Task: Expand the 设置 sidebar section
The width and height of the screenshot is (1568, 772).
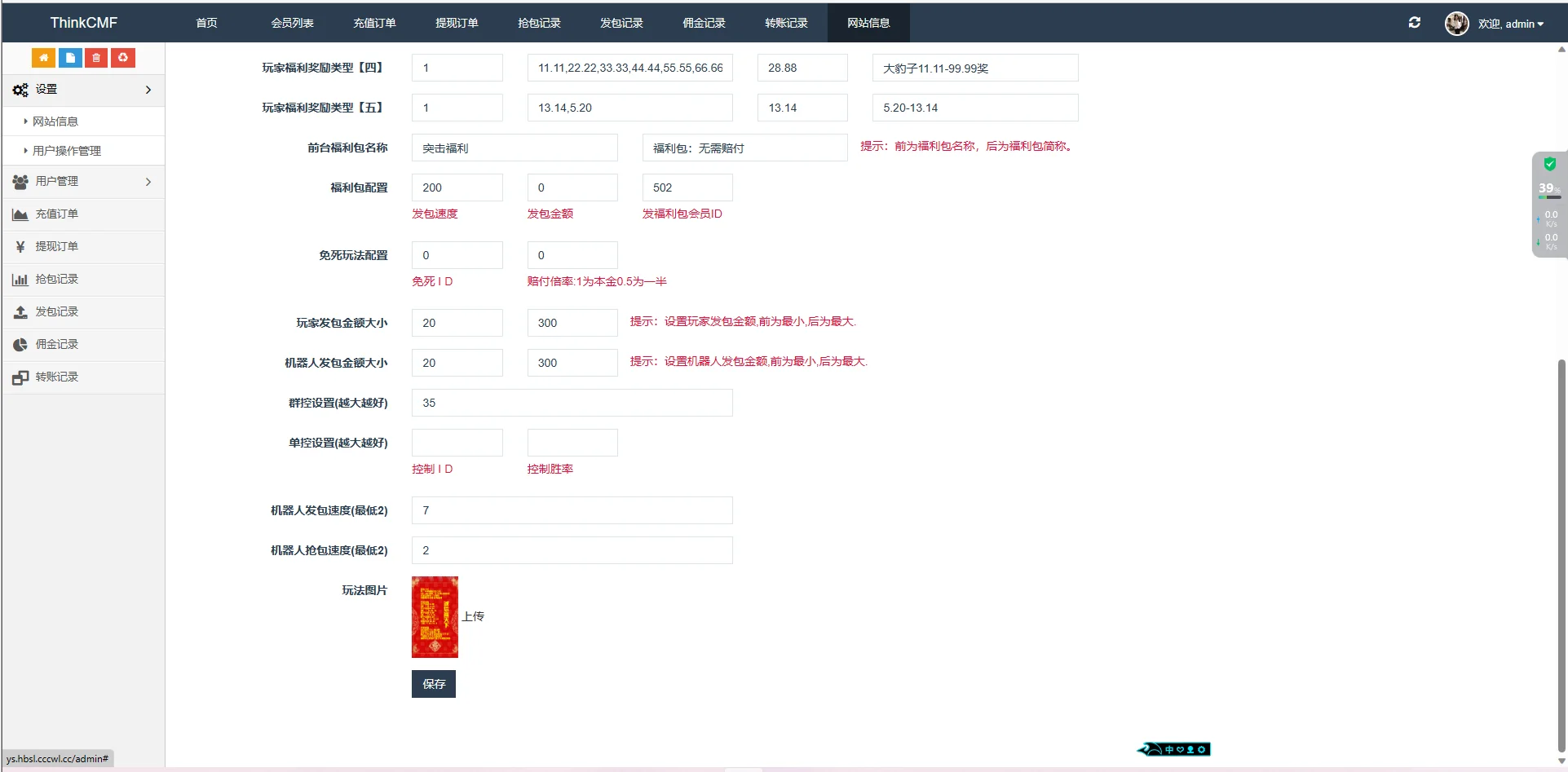Action: pos(82,90)
